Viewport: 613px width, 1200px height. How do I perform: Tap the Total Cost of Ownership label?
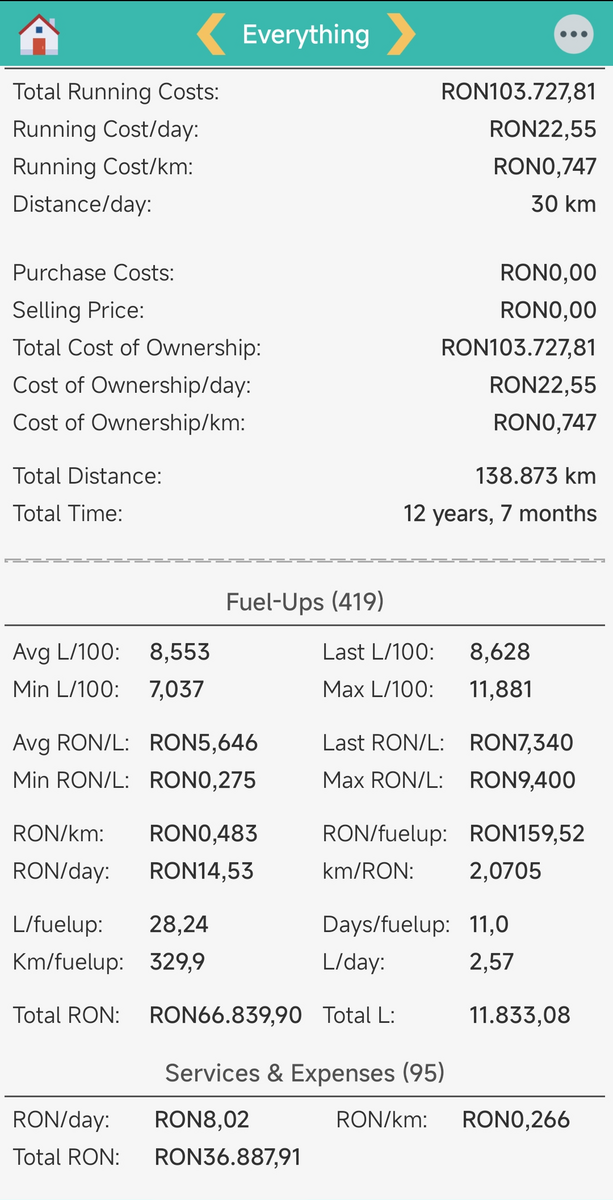[137, 348]
